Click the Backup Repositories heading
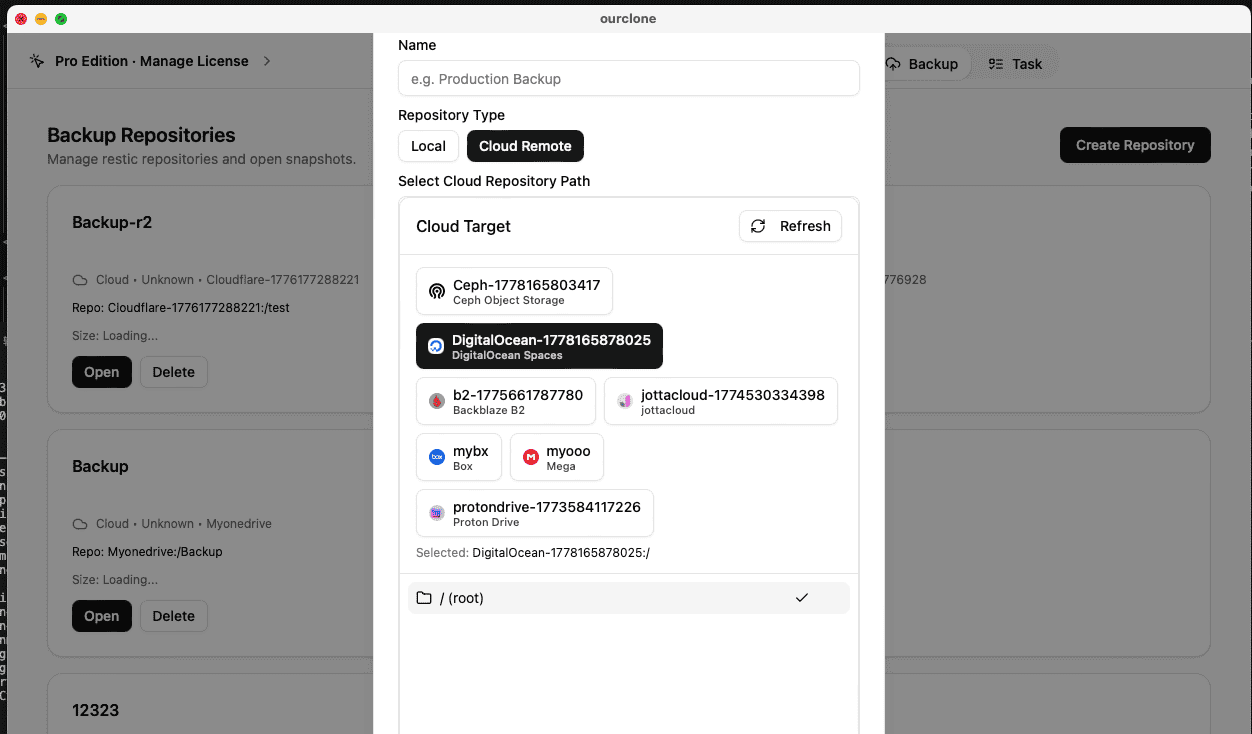Viewport: 1252px width, 734px height. pos(142,135)
